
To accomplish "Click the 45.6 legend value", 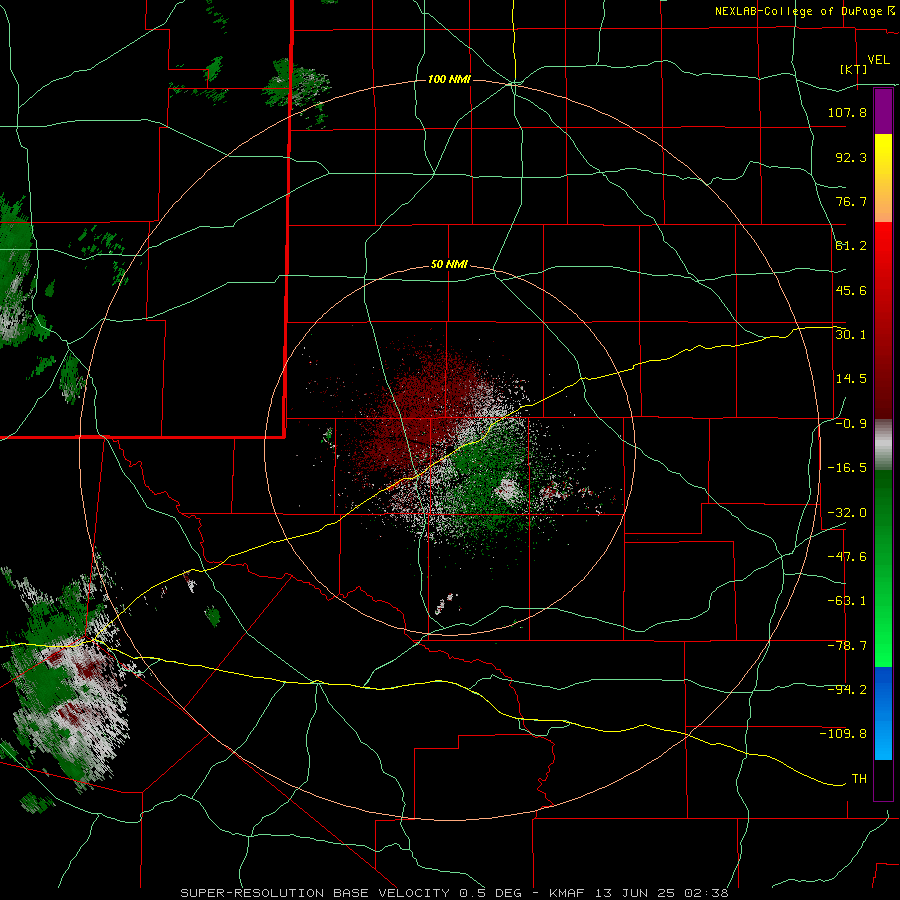I will tap(851, 290).
